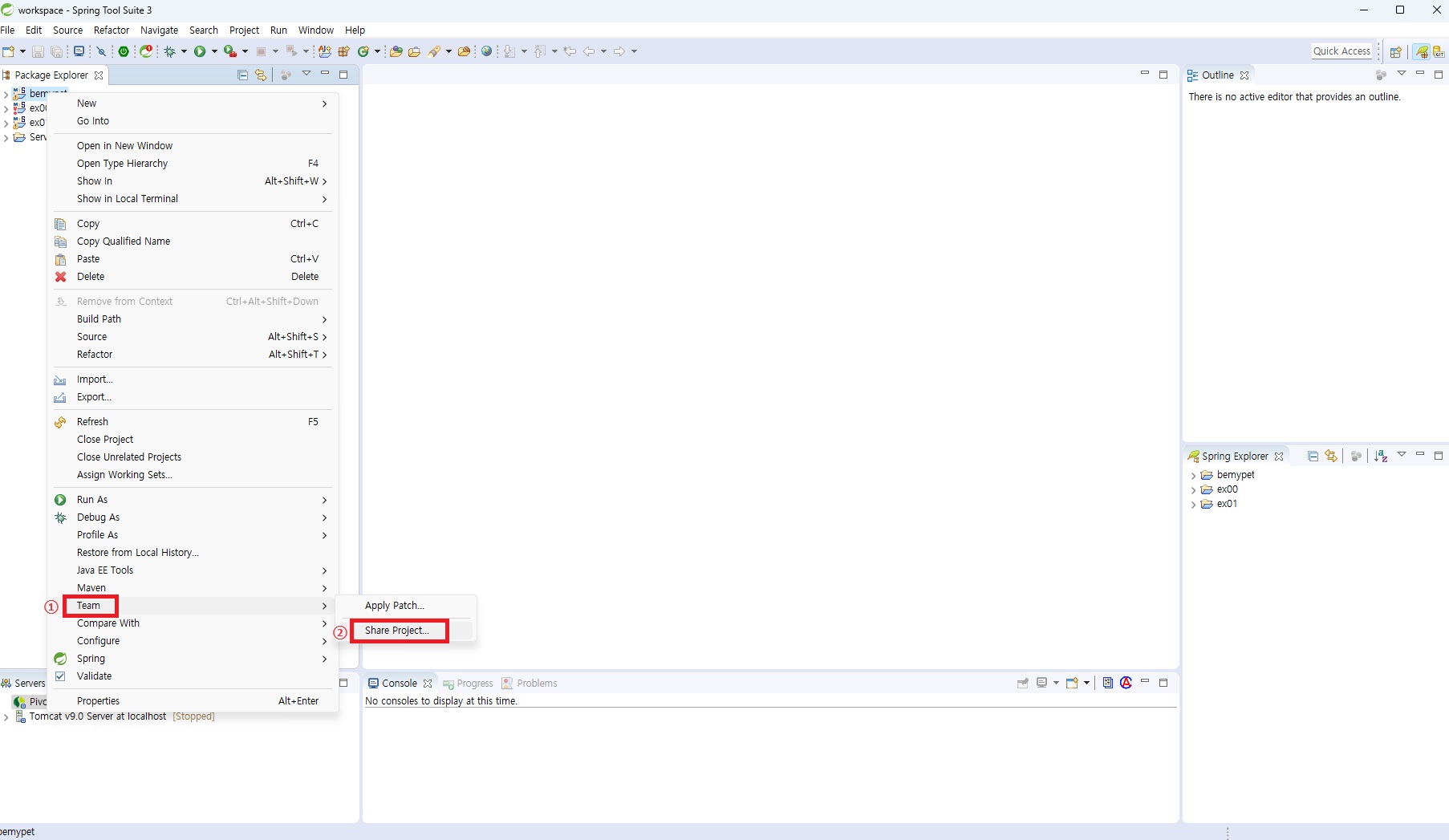This screenshot has height=840, width=1449.
Task: Open the Window menu in menu bar
Action: click(316, 30)
